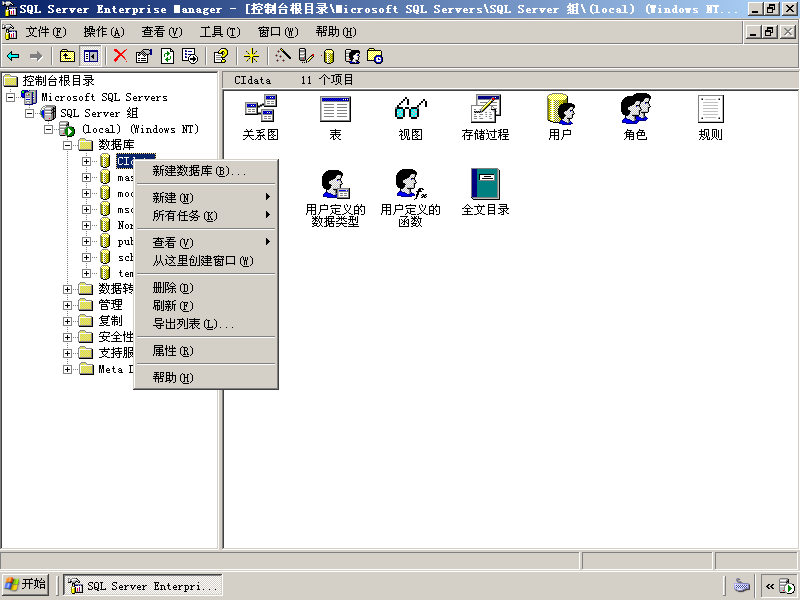This screenshot has width=800, height=600.
Task: Open the 新建(N) submenu
Action: [x=206, y=197]
